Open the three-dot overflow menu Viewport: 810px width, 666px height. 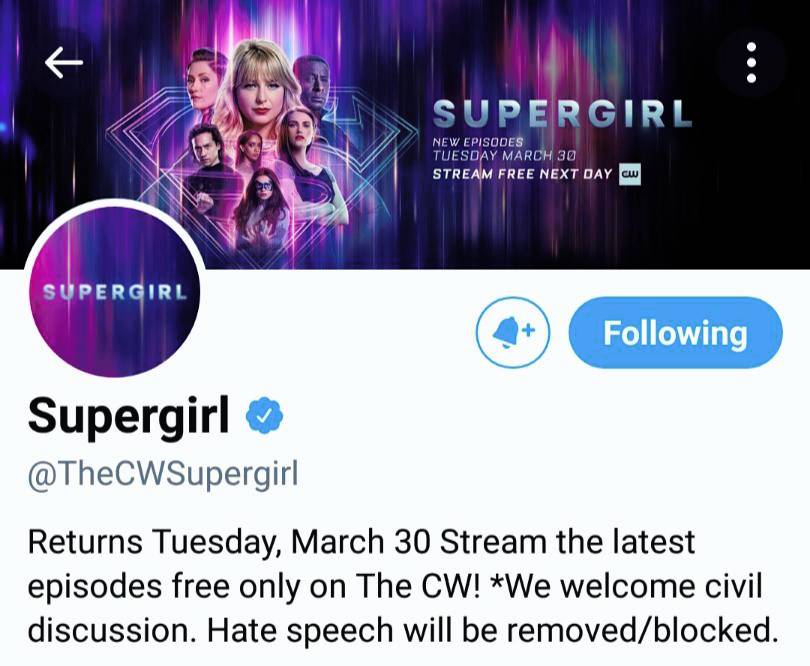click(x=752, y=63)
